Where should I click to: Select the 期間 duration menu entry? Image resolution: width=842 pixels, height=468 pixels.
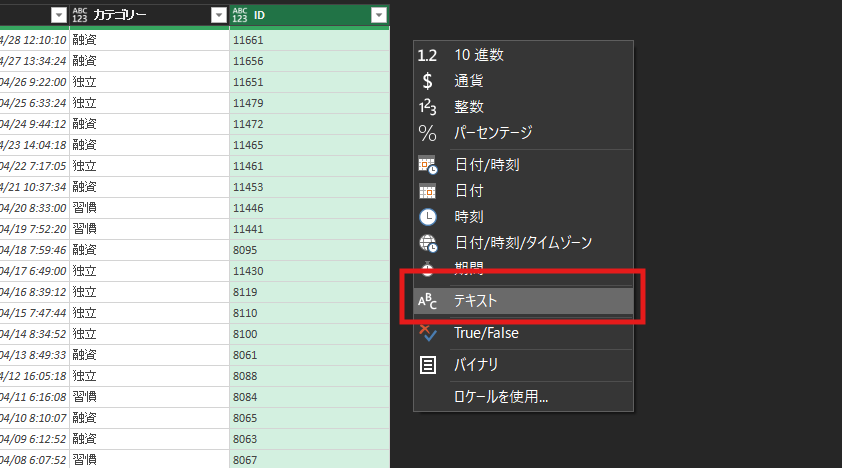point(469,268)
